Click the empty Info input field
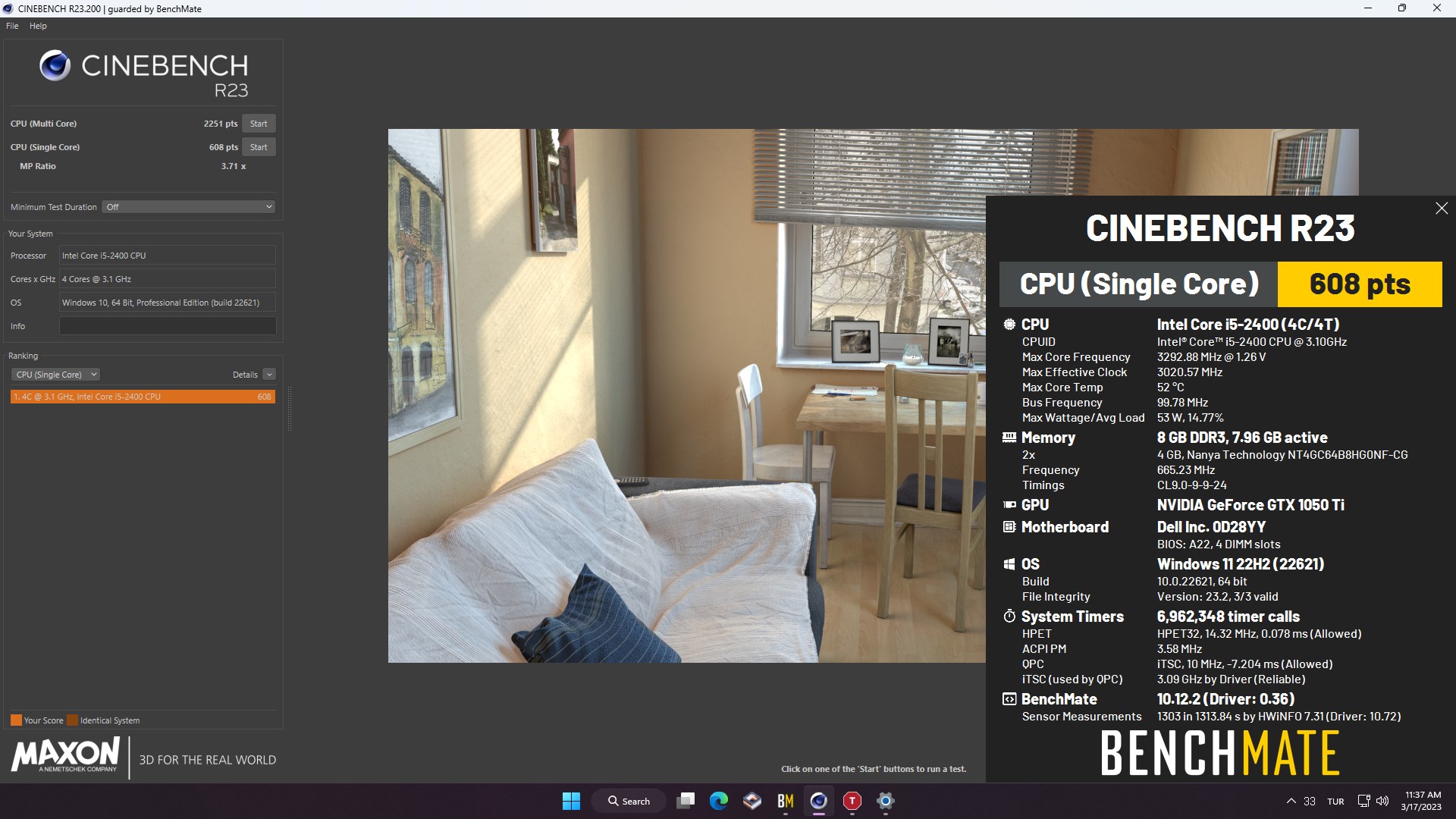 tap(168, 326)
